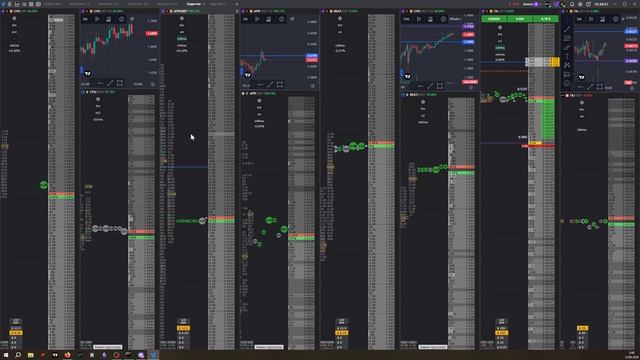This screenshot has width=640, height=360.
Task: Select the yellow volume preset in the first order book
Action: tap(16, 333)
